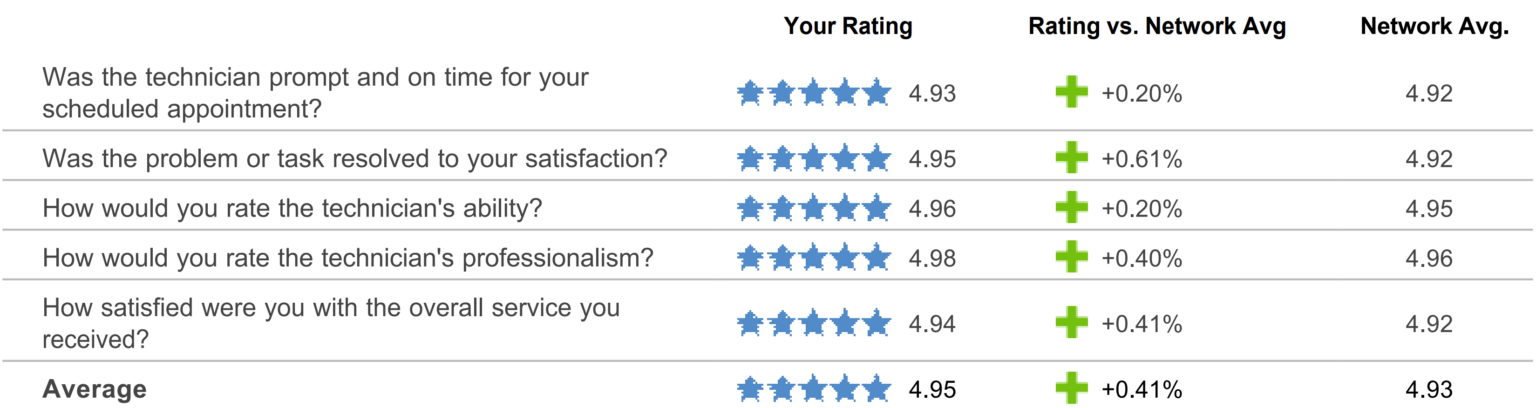
Task: Click the green plus icon beside +0.61%
Action: tap(1072, 159)
